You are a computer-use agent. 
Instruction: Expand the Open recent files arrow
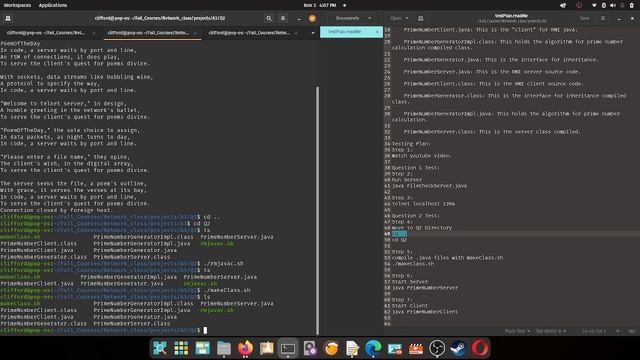407,18
